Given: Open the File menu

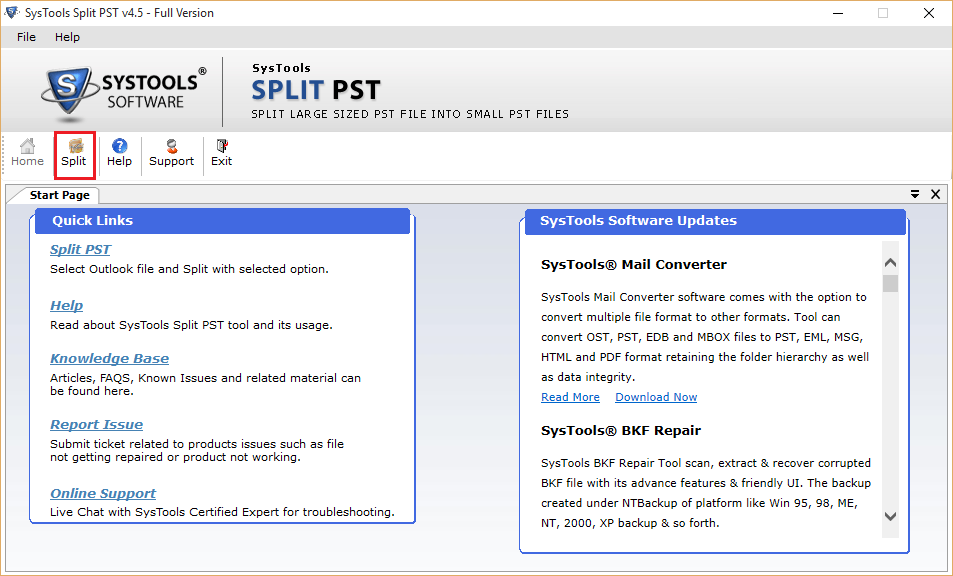Looking at the screenshot, I should tap(26, 37).
